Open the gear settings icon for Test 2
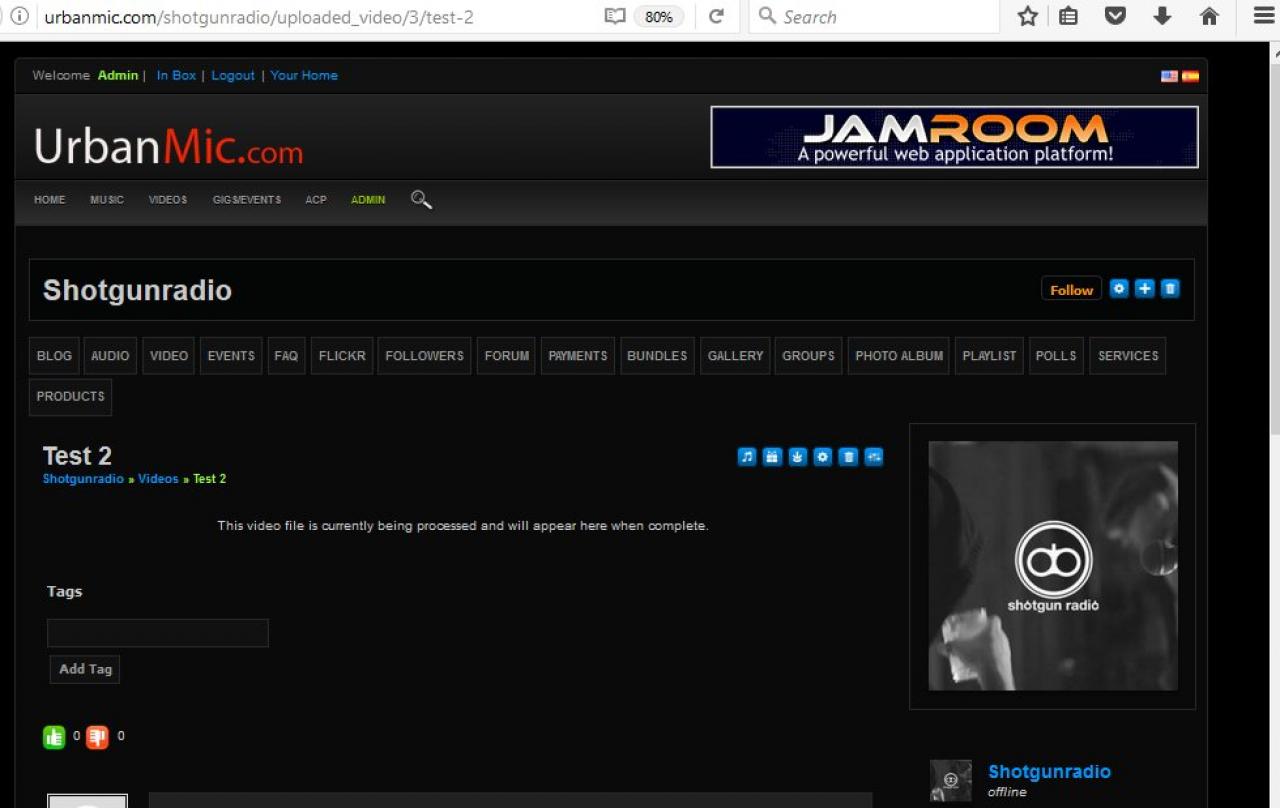The height and width of the screenshot is (808, 1280). click(x=822, y=457)
